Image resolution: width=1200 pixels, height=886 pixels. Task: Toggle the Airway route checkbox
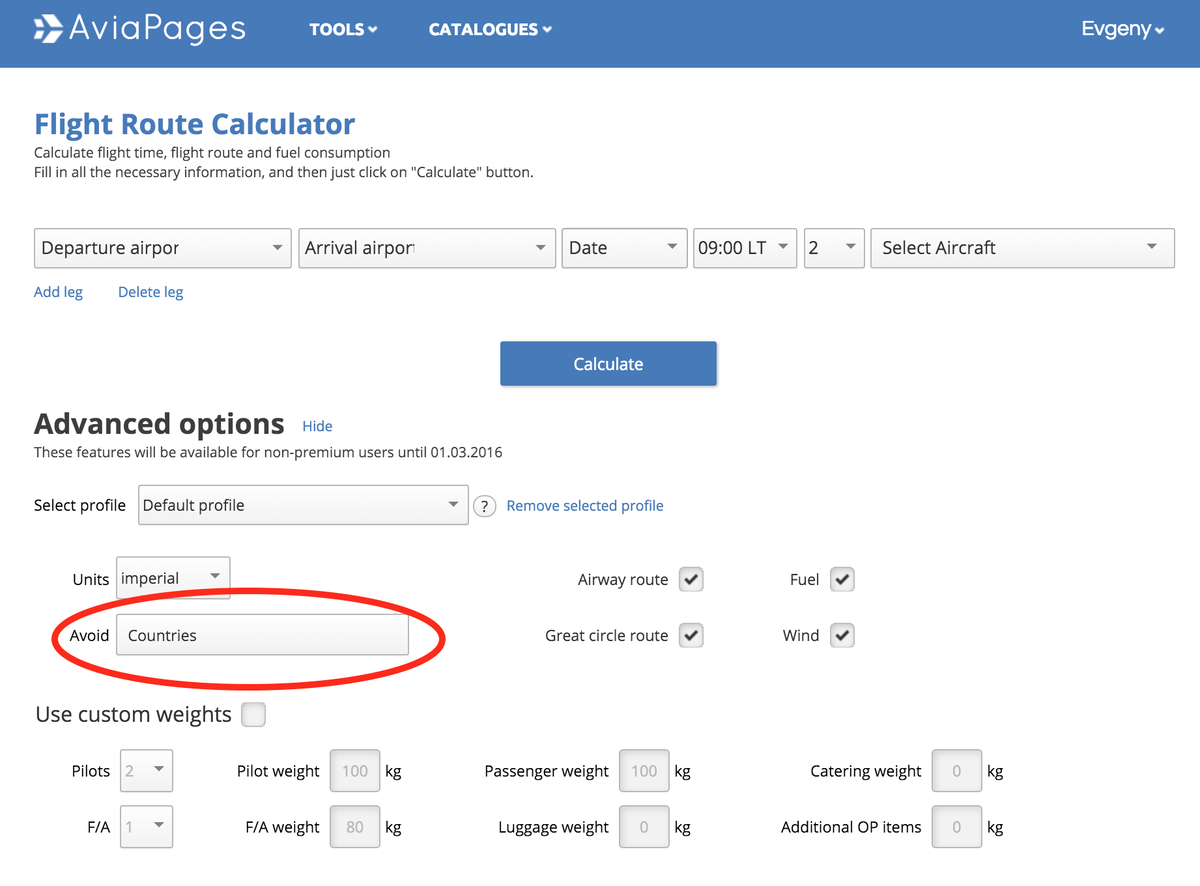691,579
